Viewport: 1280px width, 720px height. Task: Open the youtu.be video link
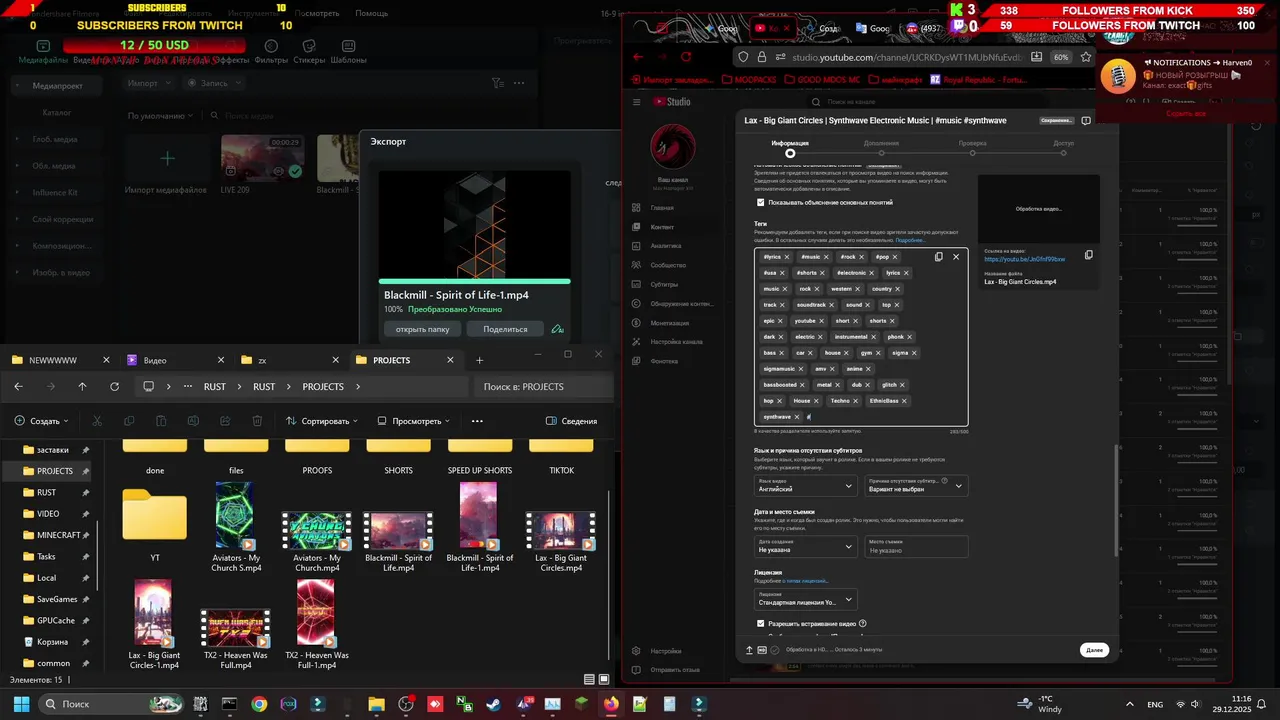[1024, 259]
